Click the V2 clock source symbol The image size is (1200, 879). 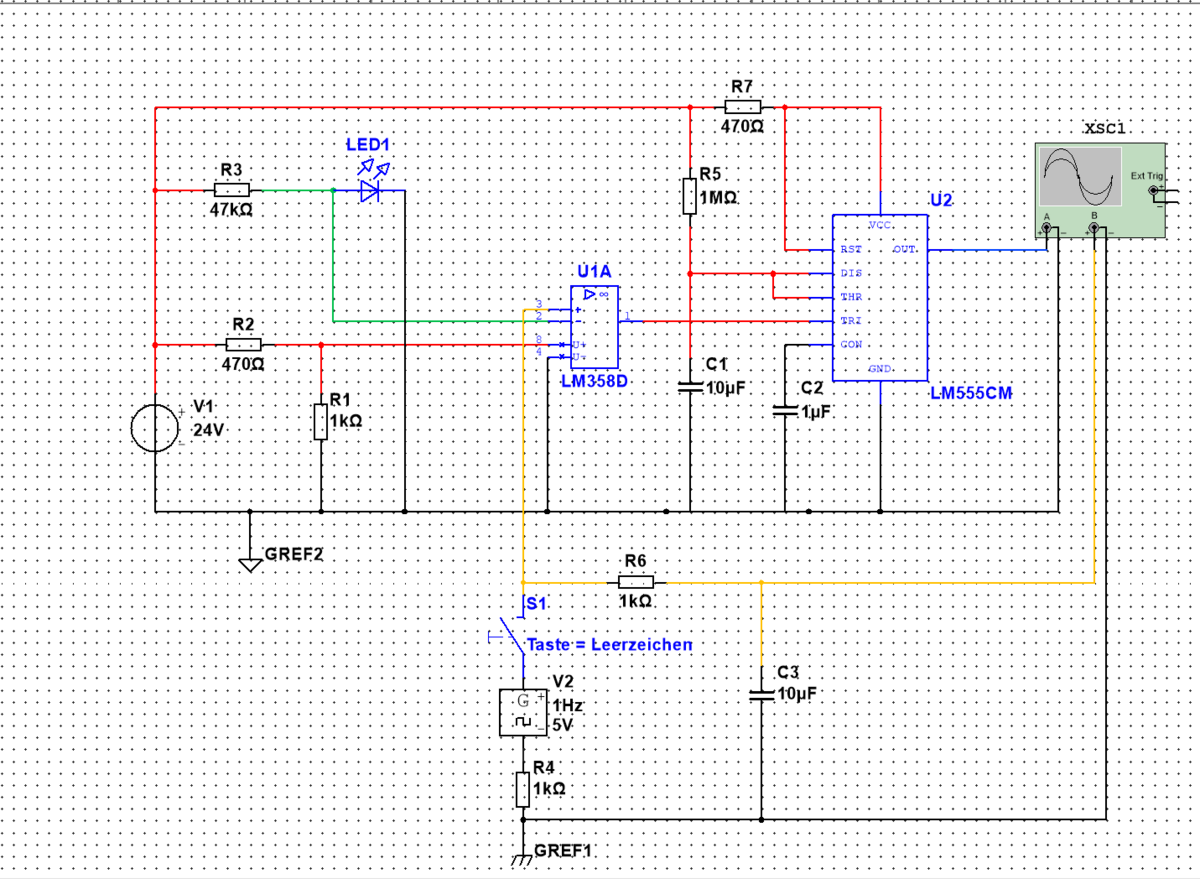[523, 712]
